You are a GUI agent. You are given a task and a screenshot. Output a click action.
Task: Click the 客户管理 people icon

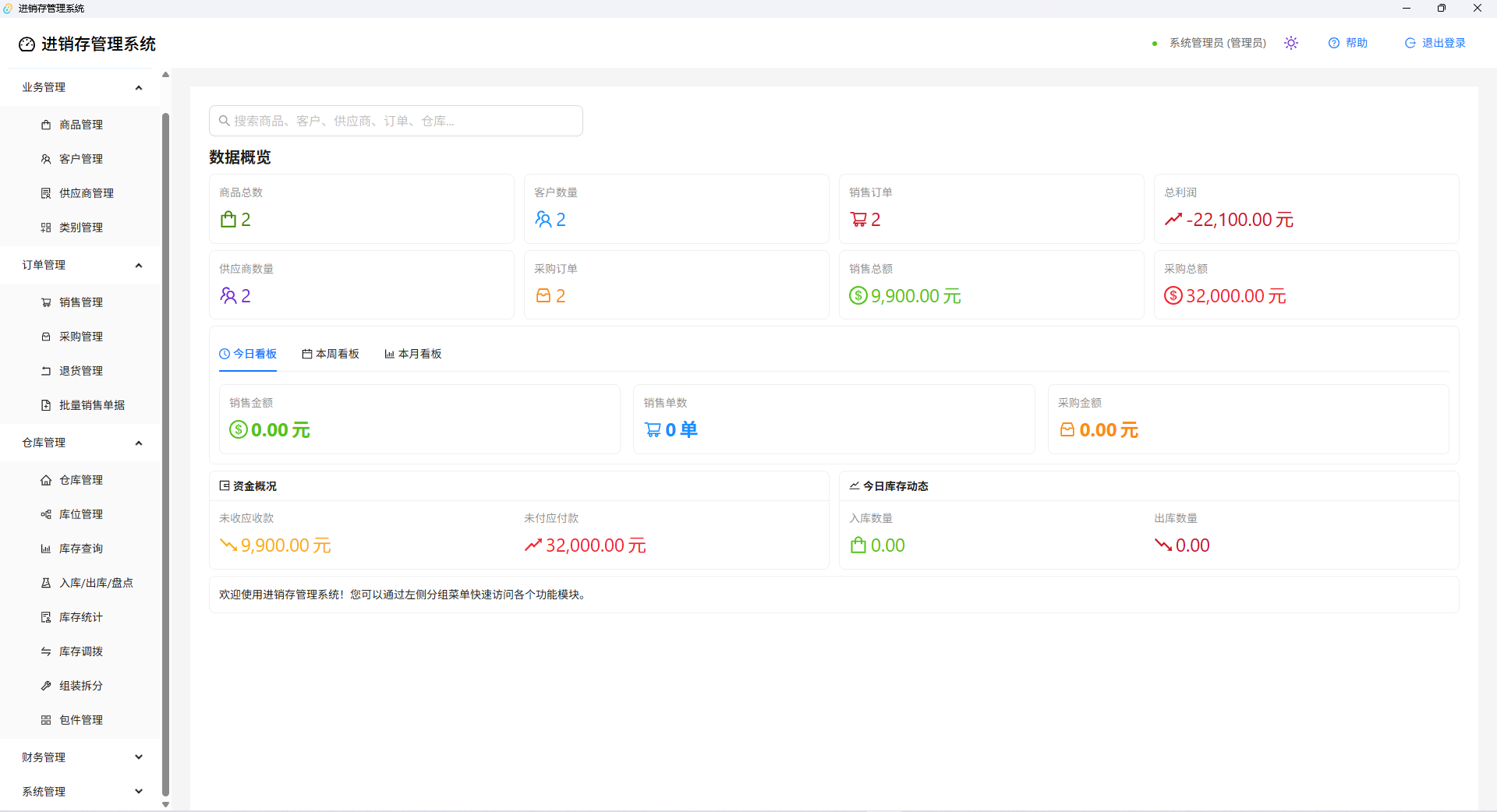46,159
